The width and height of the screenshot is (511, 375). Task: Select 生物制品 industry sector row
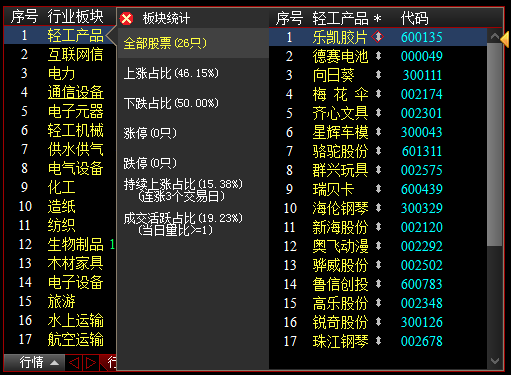tap(60, 244)
